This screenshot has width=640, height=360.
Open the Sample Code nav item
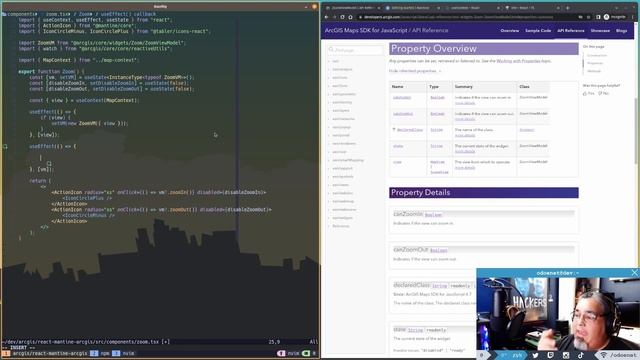tap(538, 31)
